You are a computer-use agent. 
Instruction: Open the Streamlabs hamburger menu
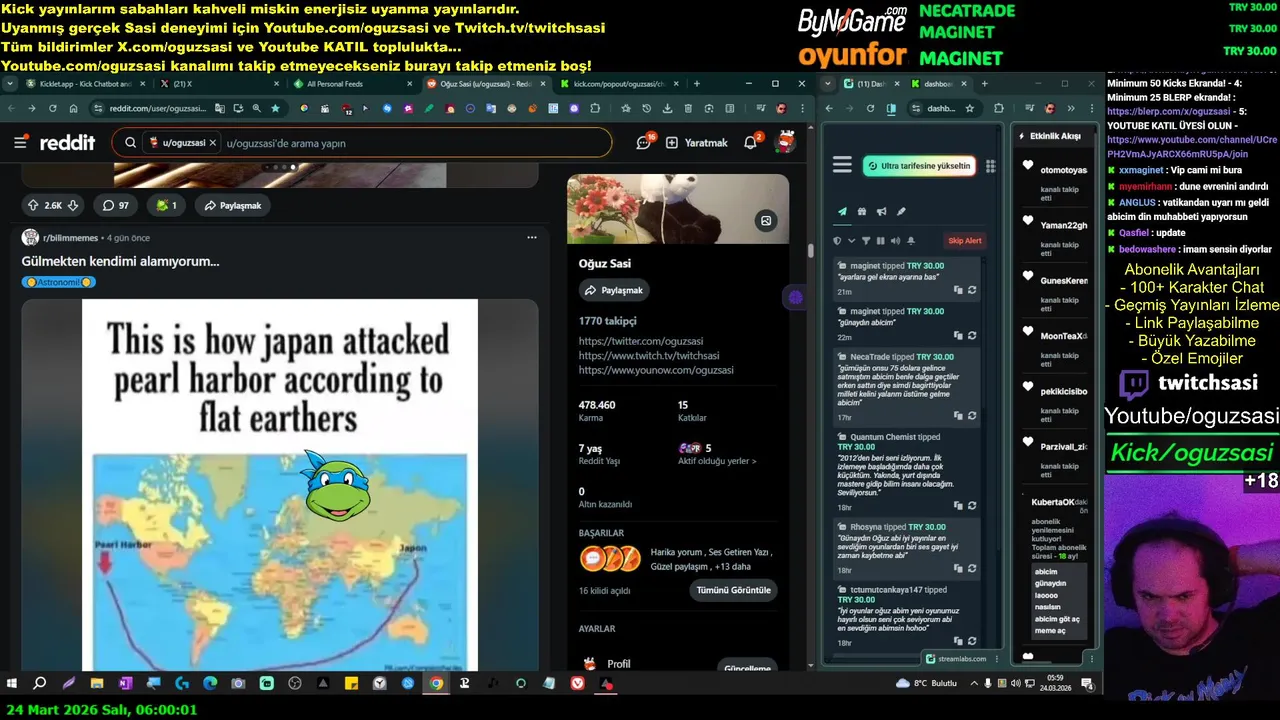(x=842, y=165)
